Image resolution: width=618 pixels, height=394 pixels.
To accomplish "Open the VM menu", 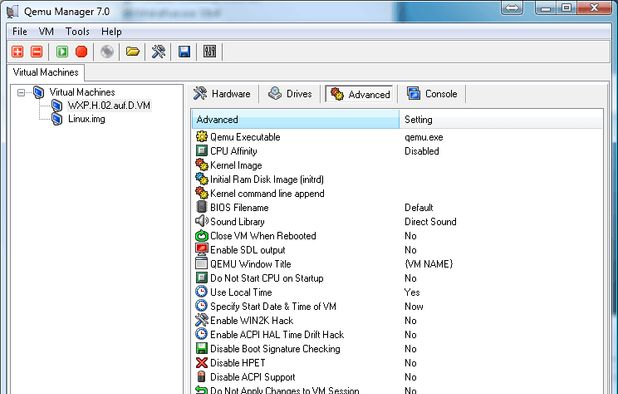I will [46, 32].
